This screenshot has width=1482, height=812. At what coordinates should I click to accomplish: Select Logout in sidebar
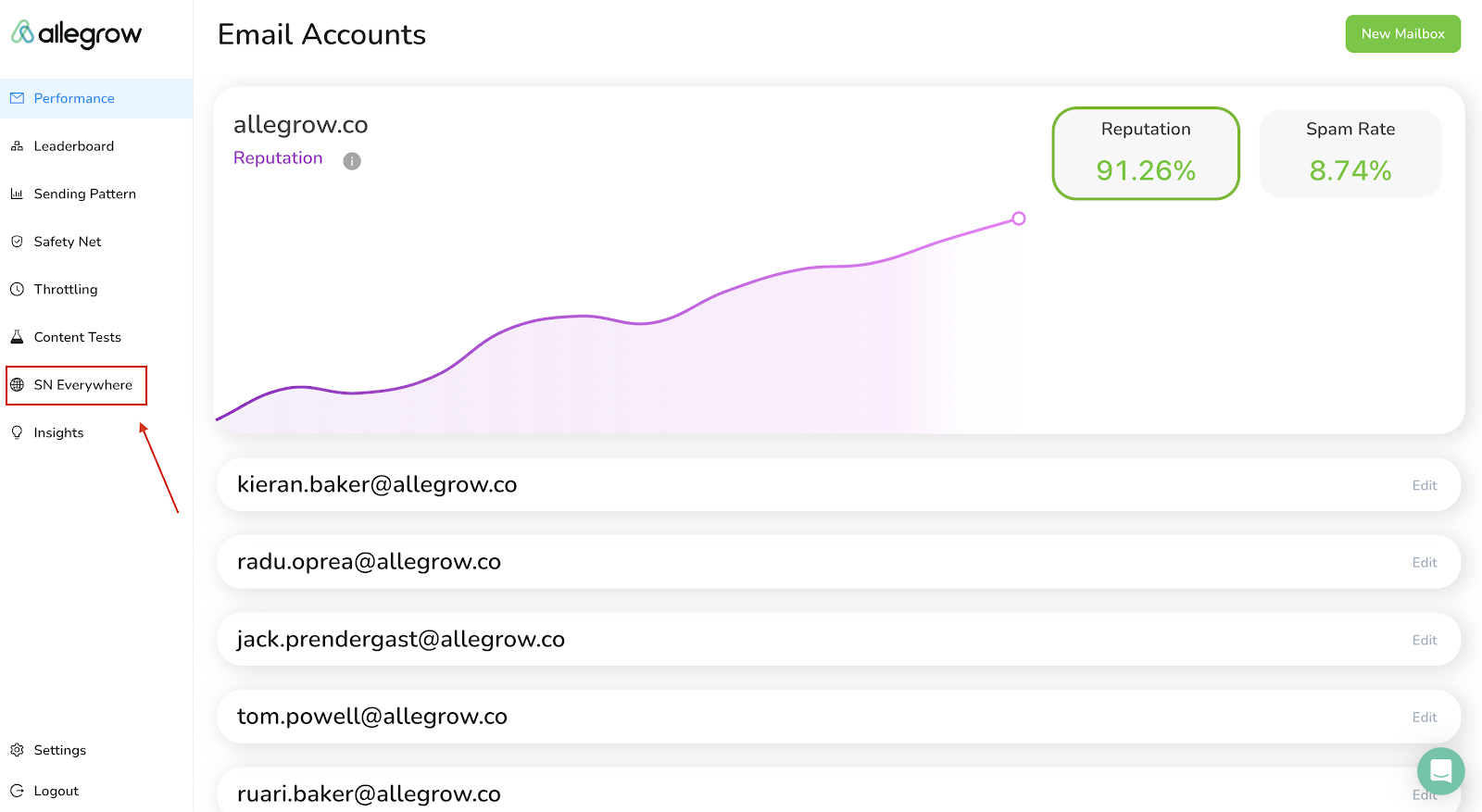coord(57,791)
